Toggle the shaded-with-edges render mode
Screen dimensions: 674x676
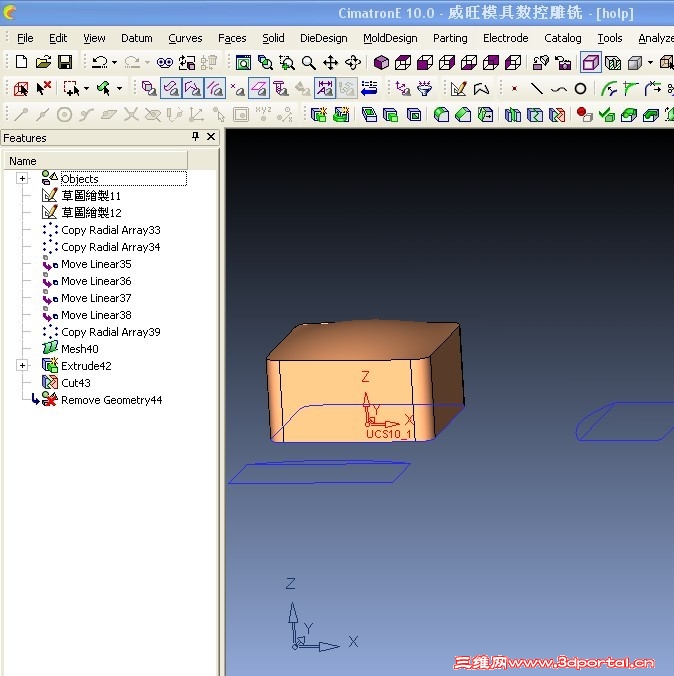pyautogui.click(x=590, y=63)
